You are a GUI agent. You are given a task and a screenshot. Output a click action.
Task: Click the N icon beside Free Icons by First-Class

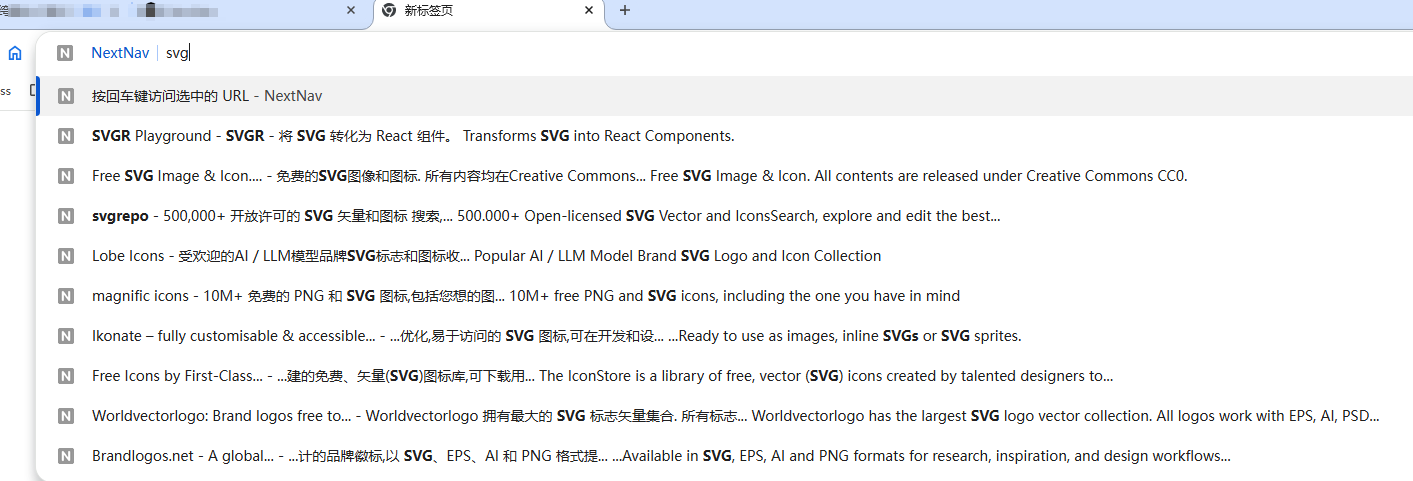(x=65, y=376)
